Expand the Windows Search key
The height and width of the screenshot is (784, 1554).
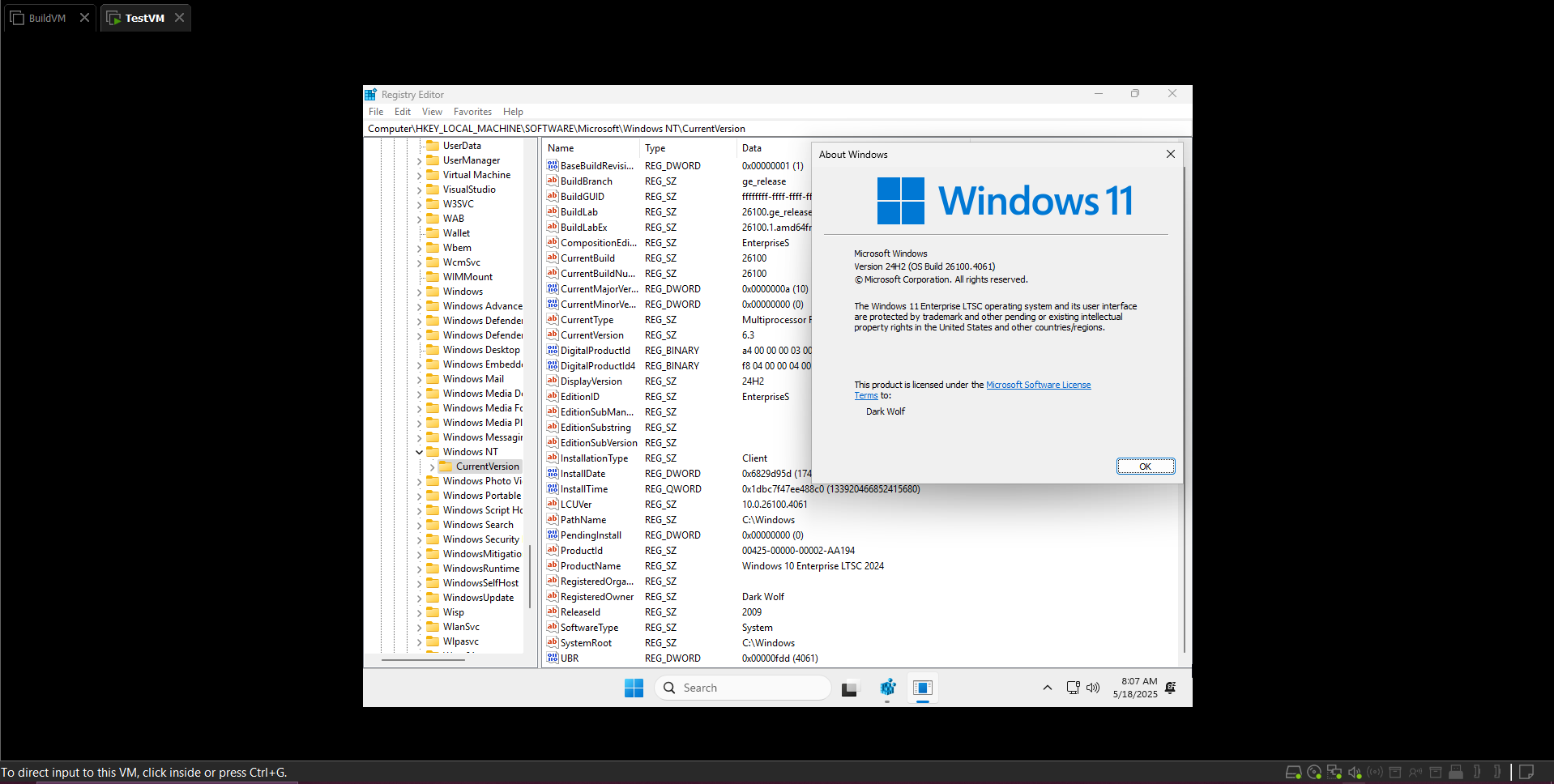[419, 525]
